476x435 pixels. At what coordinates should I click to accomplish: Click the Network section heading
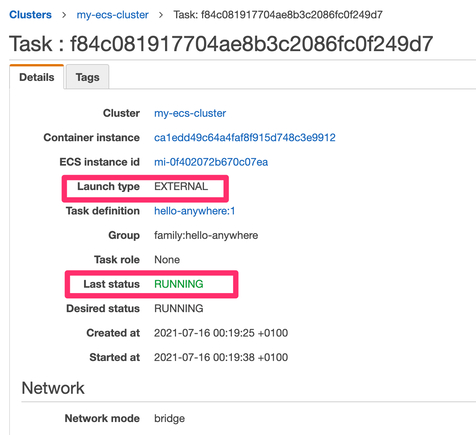[53, 388]
